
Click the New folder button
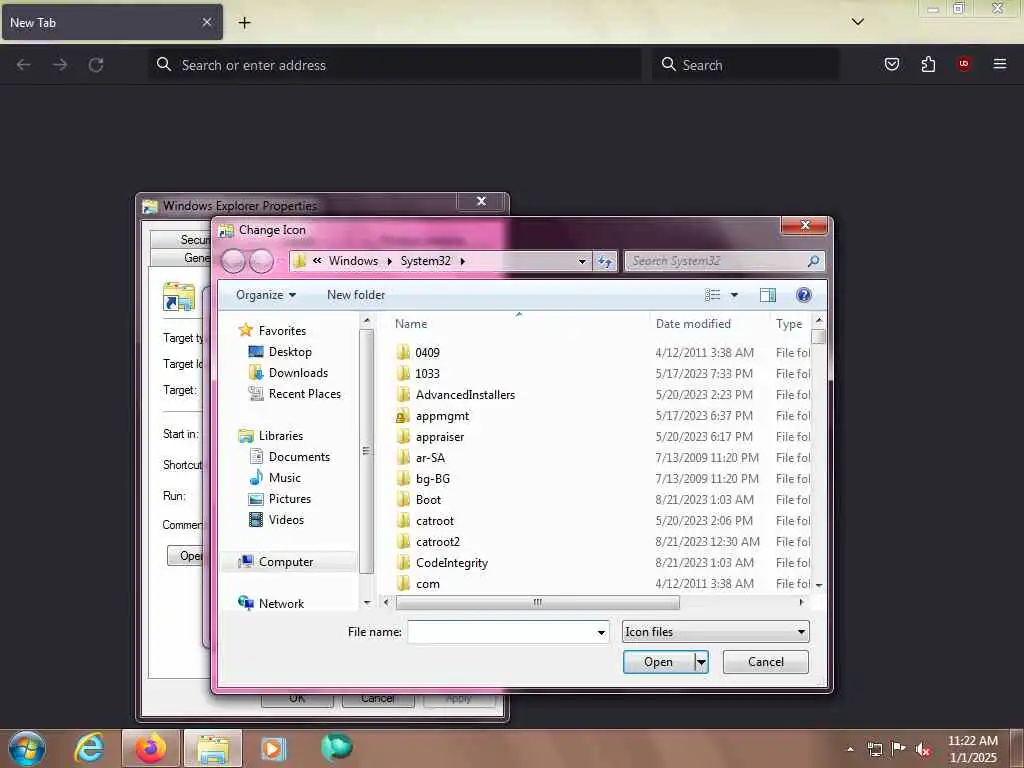[356, 295]
